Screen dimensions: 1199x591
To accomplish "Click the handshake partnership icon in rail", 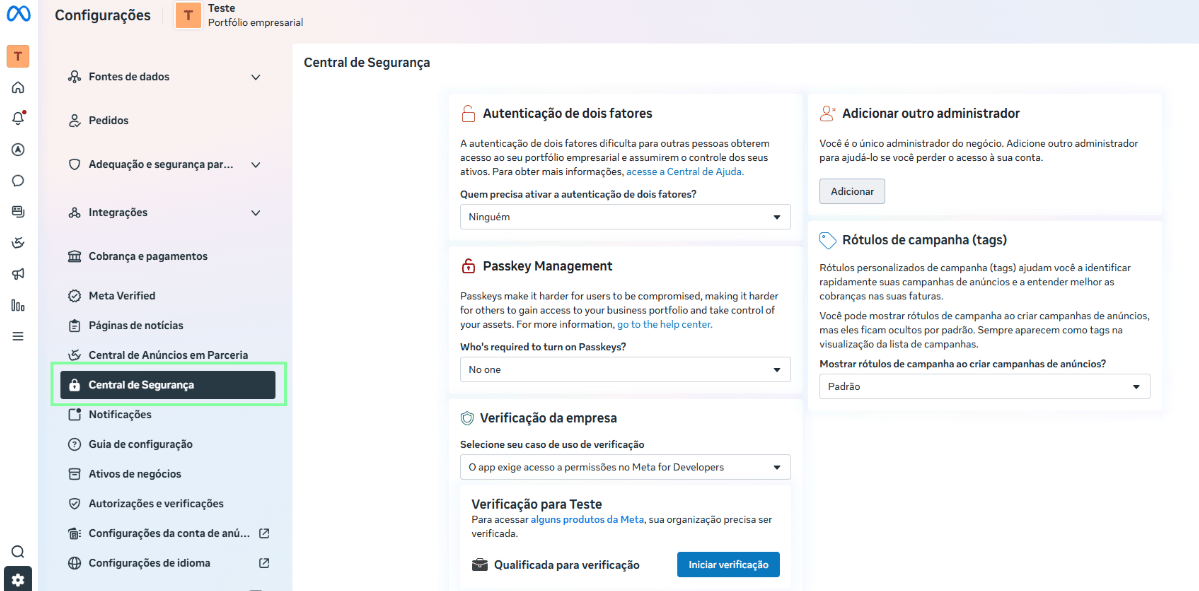I will (18, 243).
